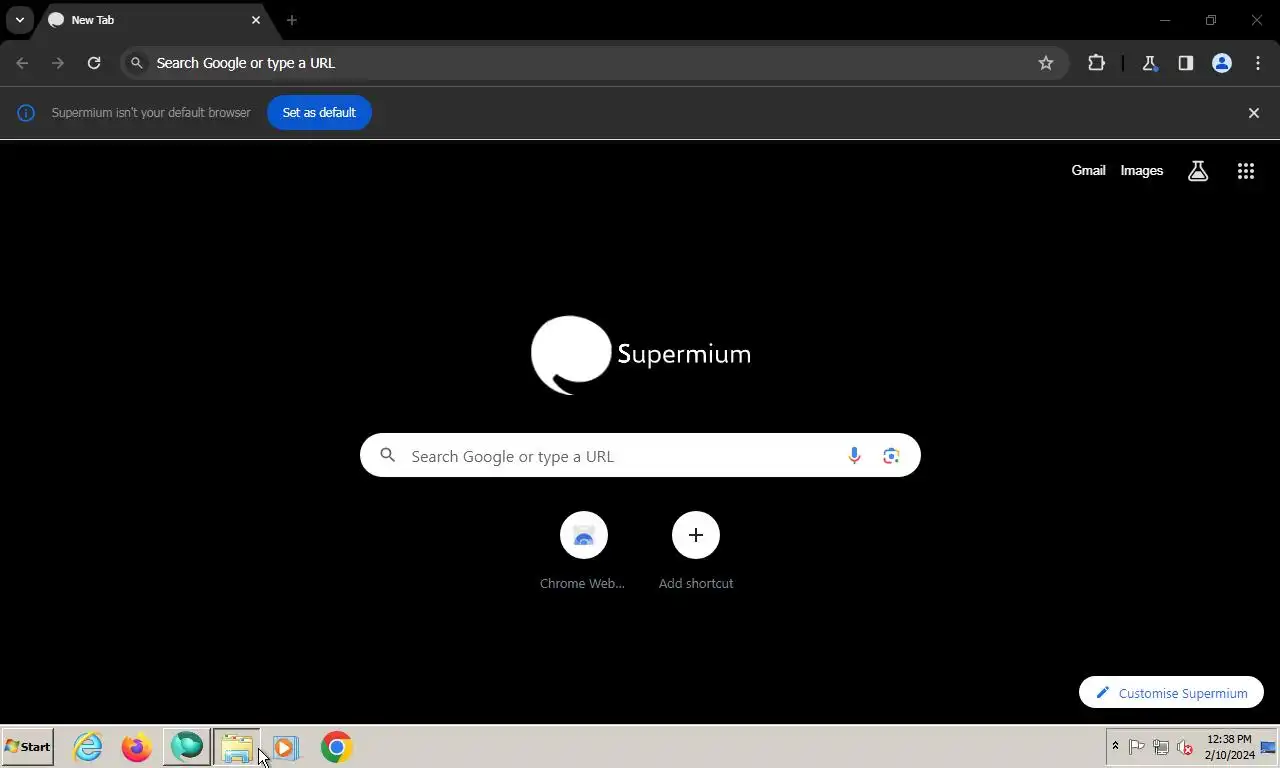Select the Supermium taskbar icon
The width and height of the screenshot is (1280, 768).
(x=187, y=747)
